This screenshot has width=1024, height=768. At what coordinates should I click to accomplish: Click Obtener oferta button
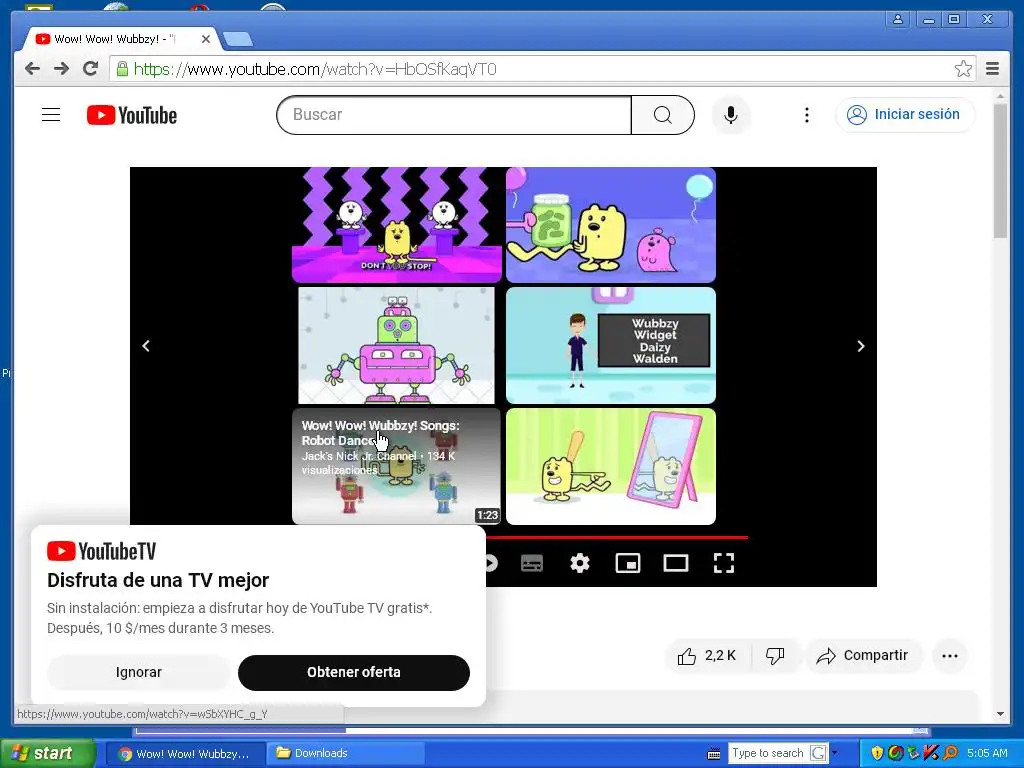pos(353,672)
